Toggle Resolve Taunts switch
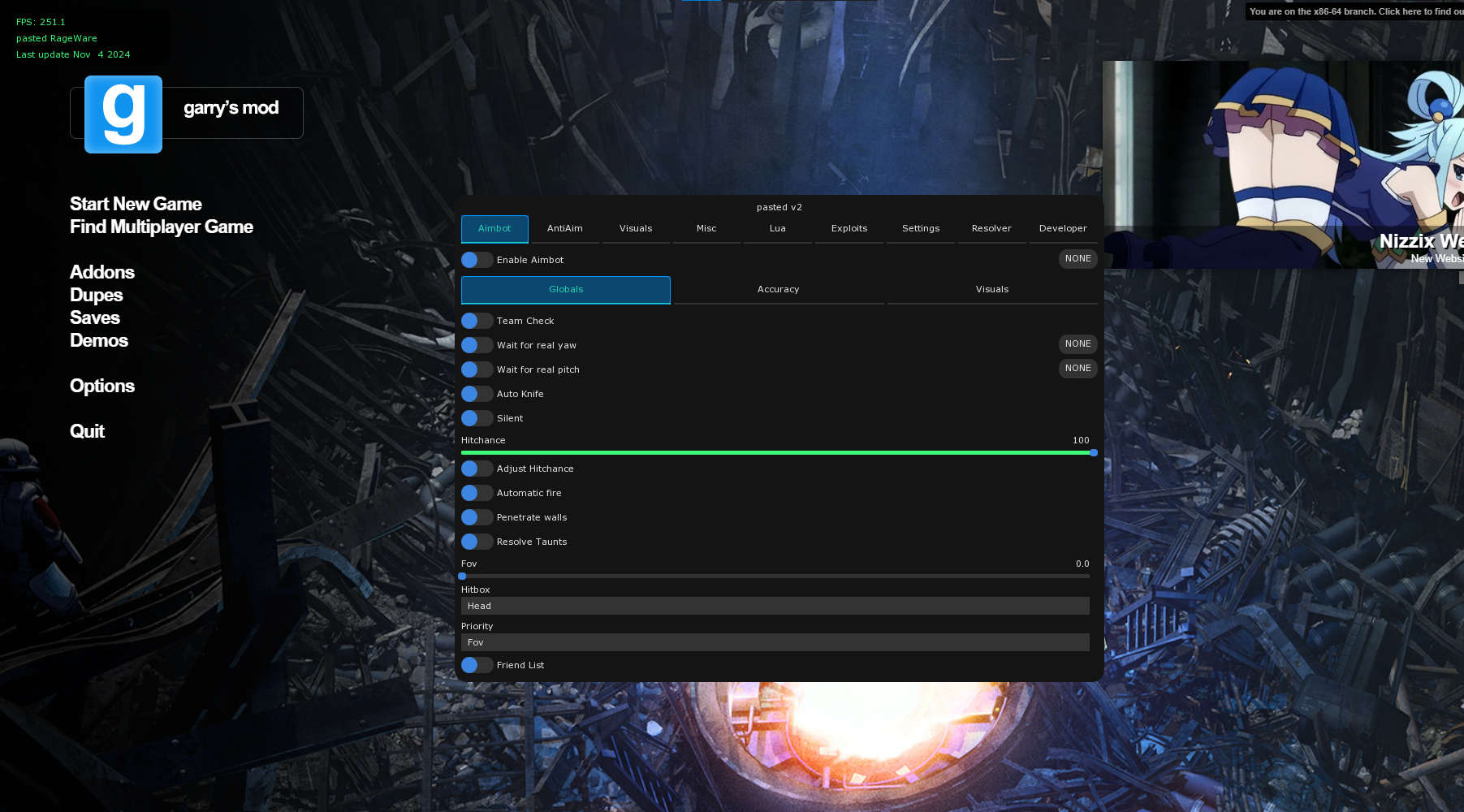The width and height of the screenshot is (1464, 812). [x=477, y=542]
